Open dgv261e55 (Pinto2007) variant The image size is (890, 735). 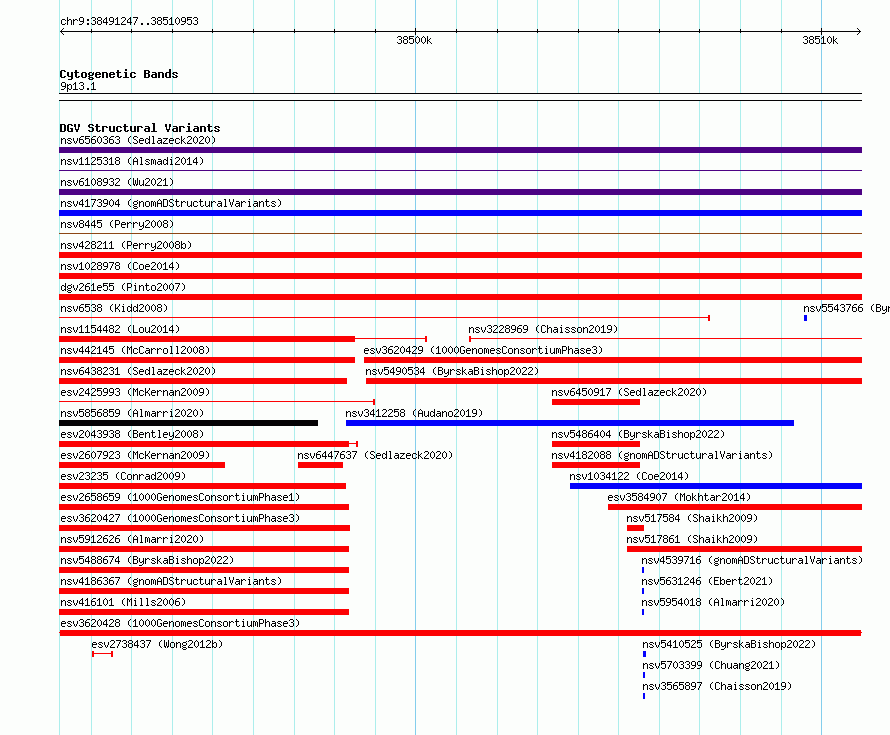tap(123, 287)
